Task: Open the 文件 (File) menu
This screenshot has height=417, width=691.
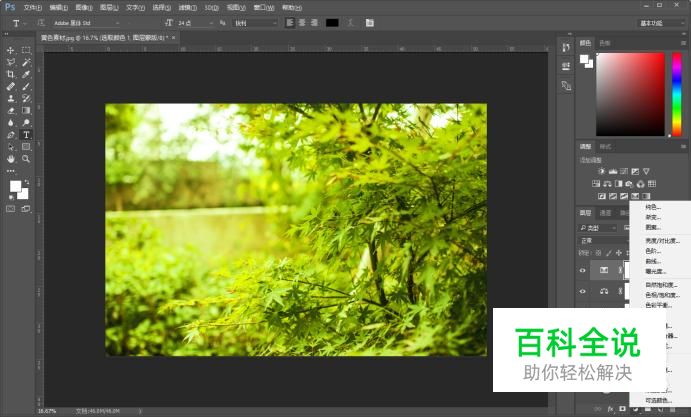Action: [x=33, y=7]
